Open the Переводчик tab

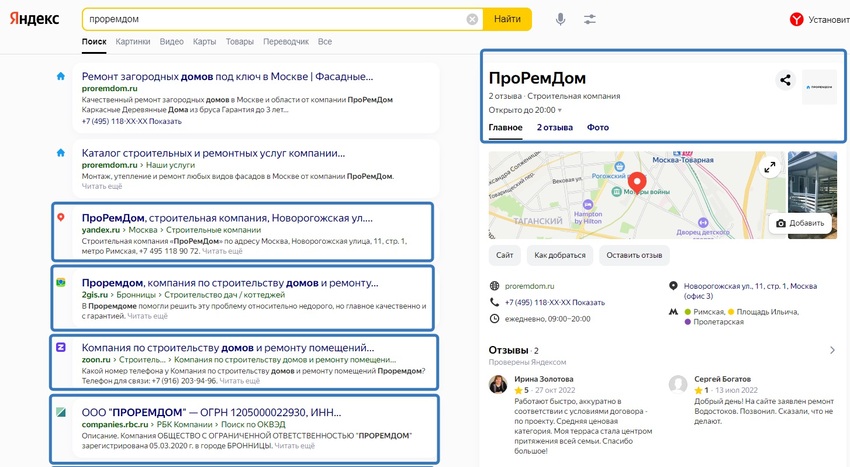(286, 42)
